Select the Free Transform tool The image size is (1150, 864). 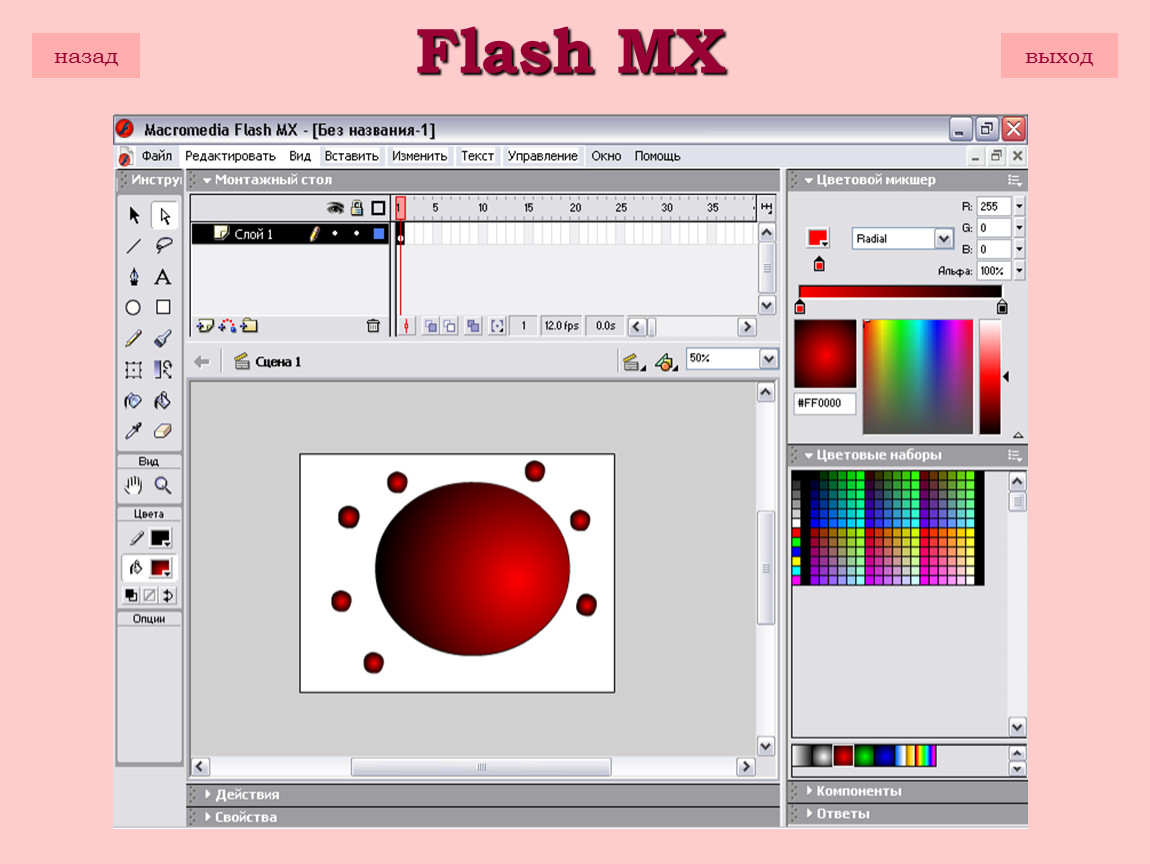[x=133, y=369]
